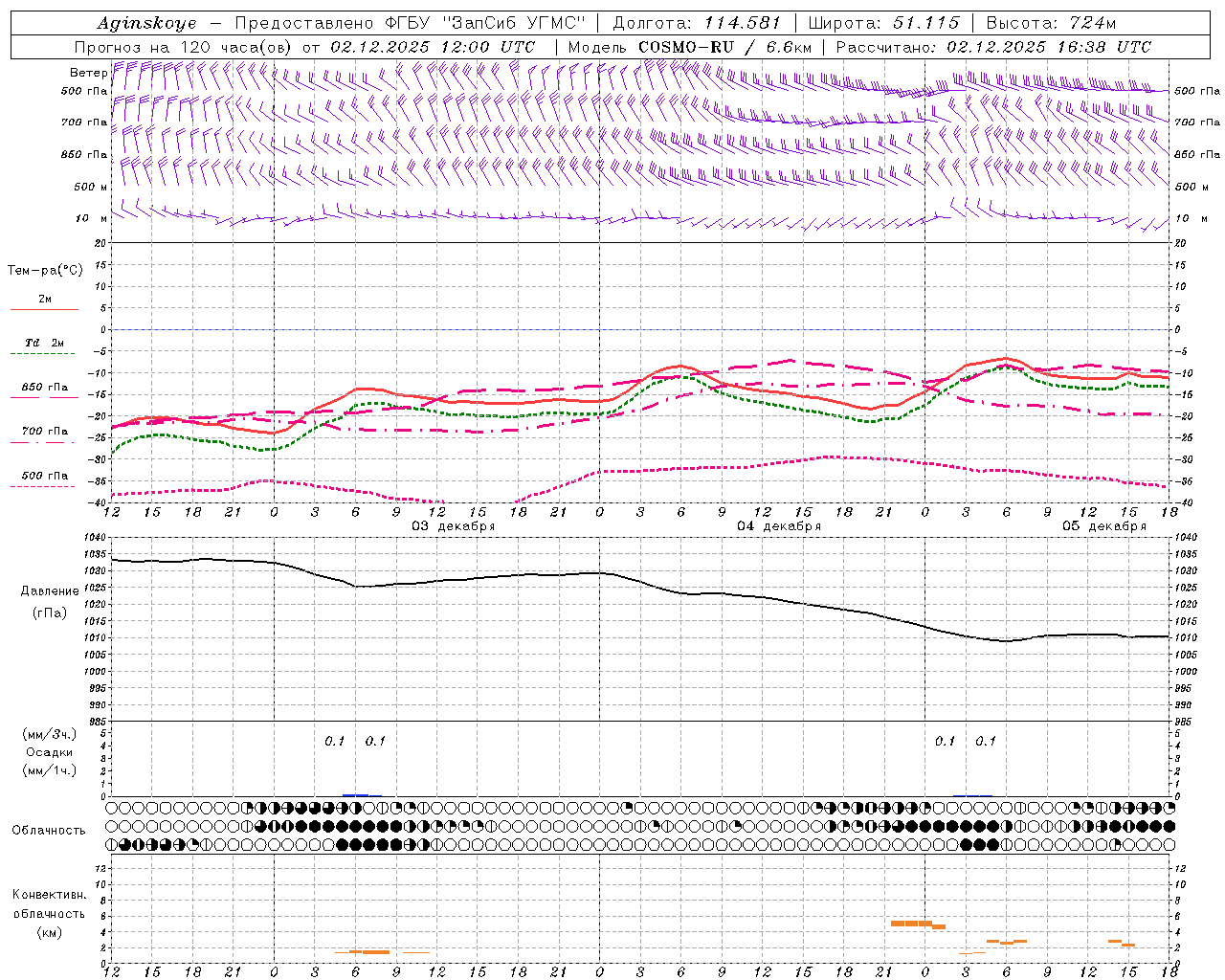Select the (гПа) unit under Давление
Screen dimensions: 1225x980
pos(48,612)
